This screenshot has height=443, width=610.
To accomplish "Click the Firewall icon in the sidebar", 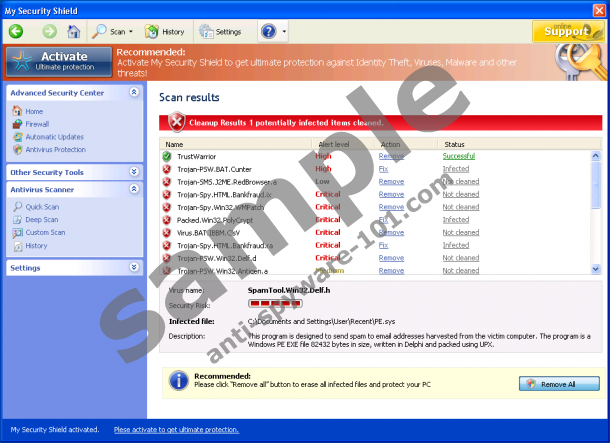I will (17, 124).
